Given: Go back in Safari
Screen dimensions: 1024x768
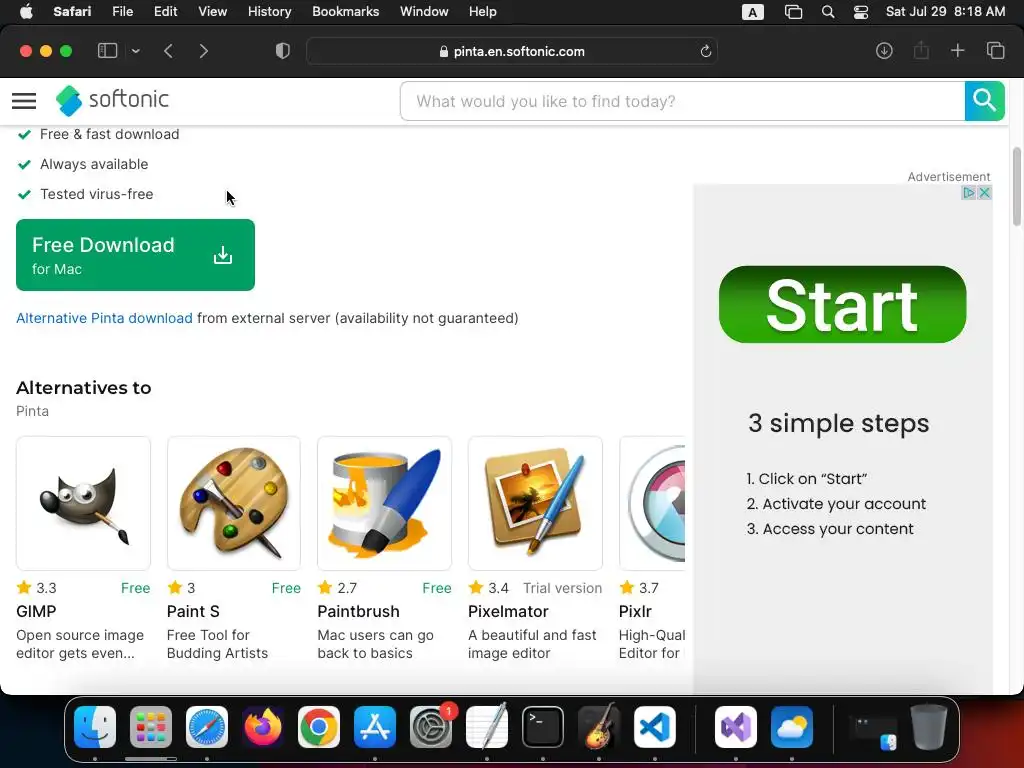Looking at the screenshot, I should [168, 51].
